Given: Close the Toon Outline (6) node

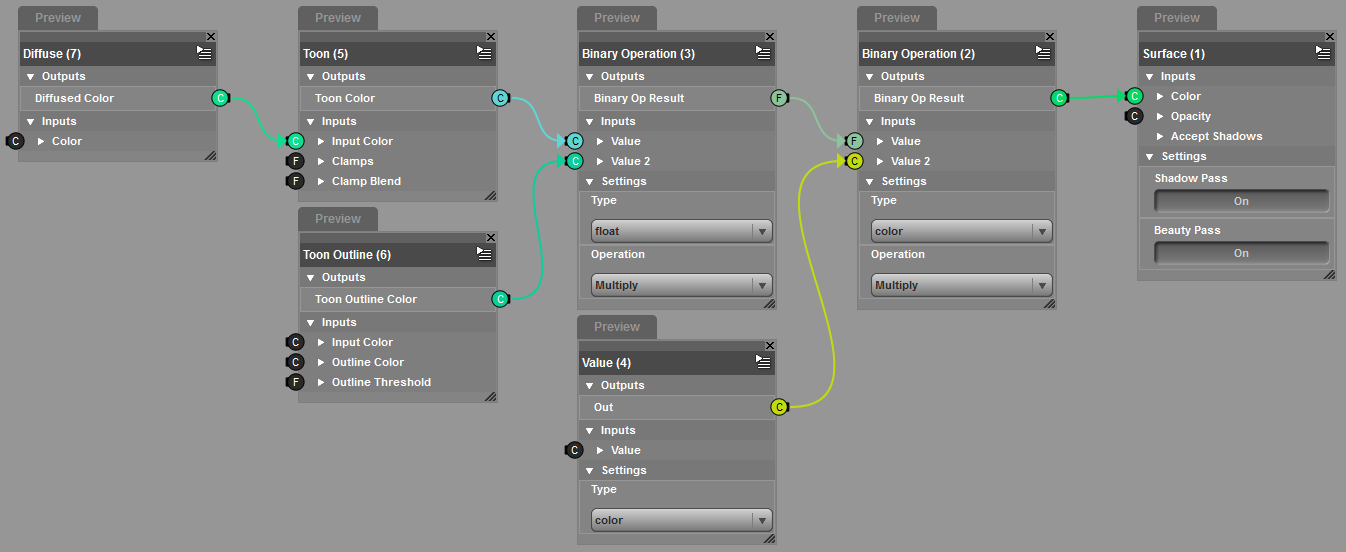Looking at the screenshot, I should pos(490,238).
